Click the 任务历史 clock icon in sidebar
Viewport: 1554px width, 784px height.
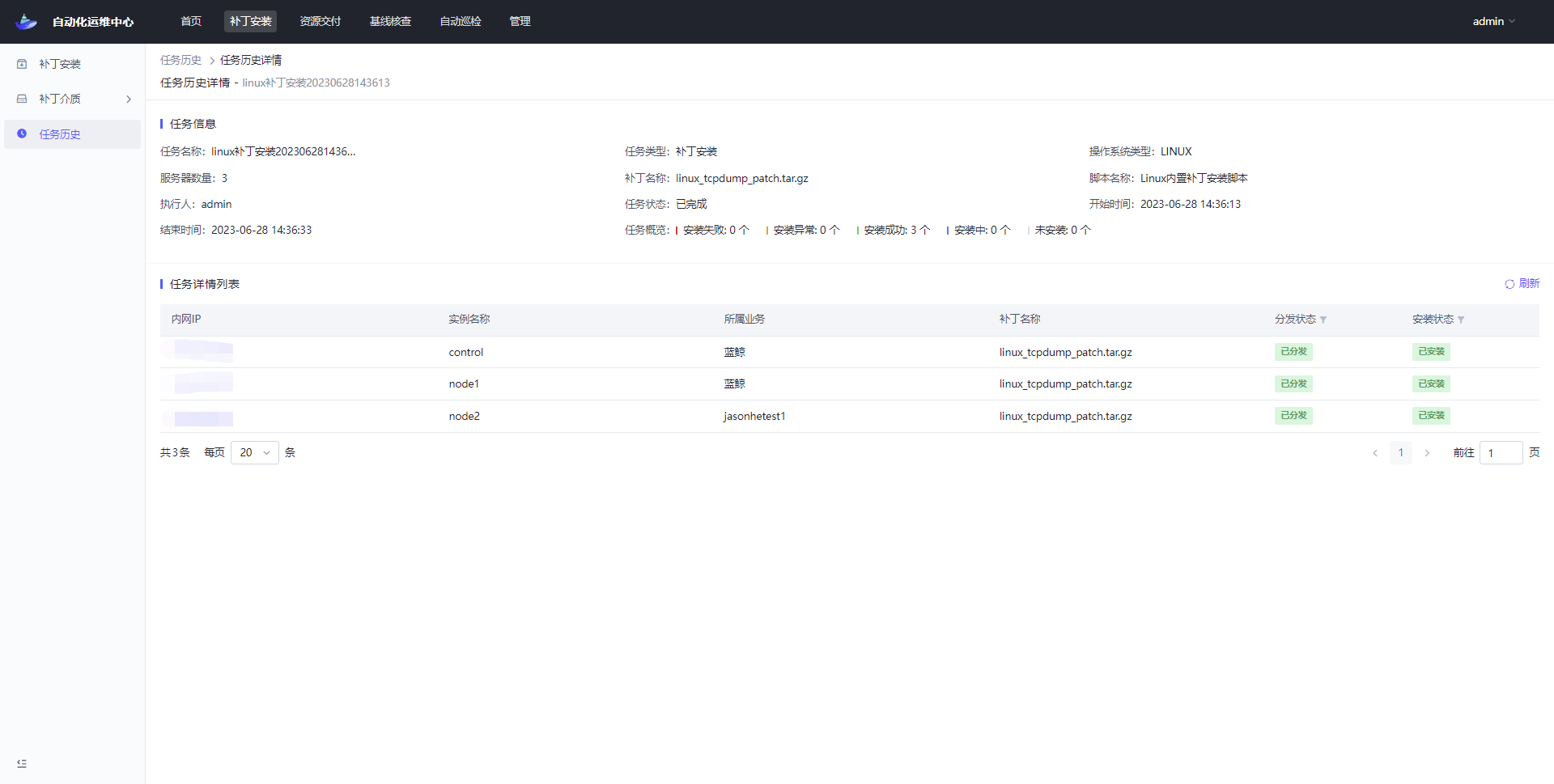coord(22,134)
